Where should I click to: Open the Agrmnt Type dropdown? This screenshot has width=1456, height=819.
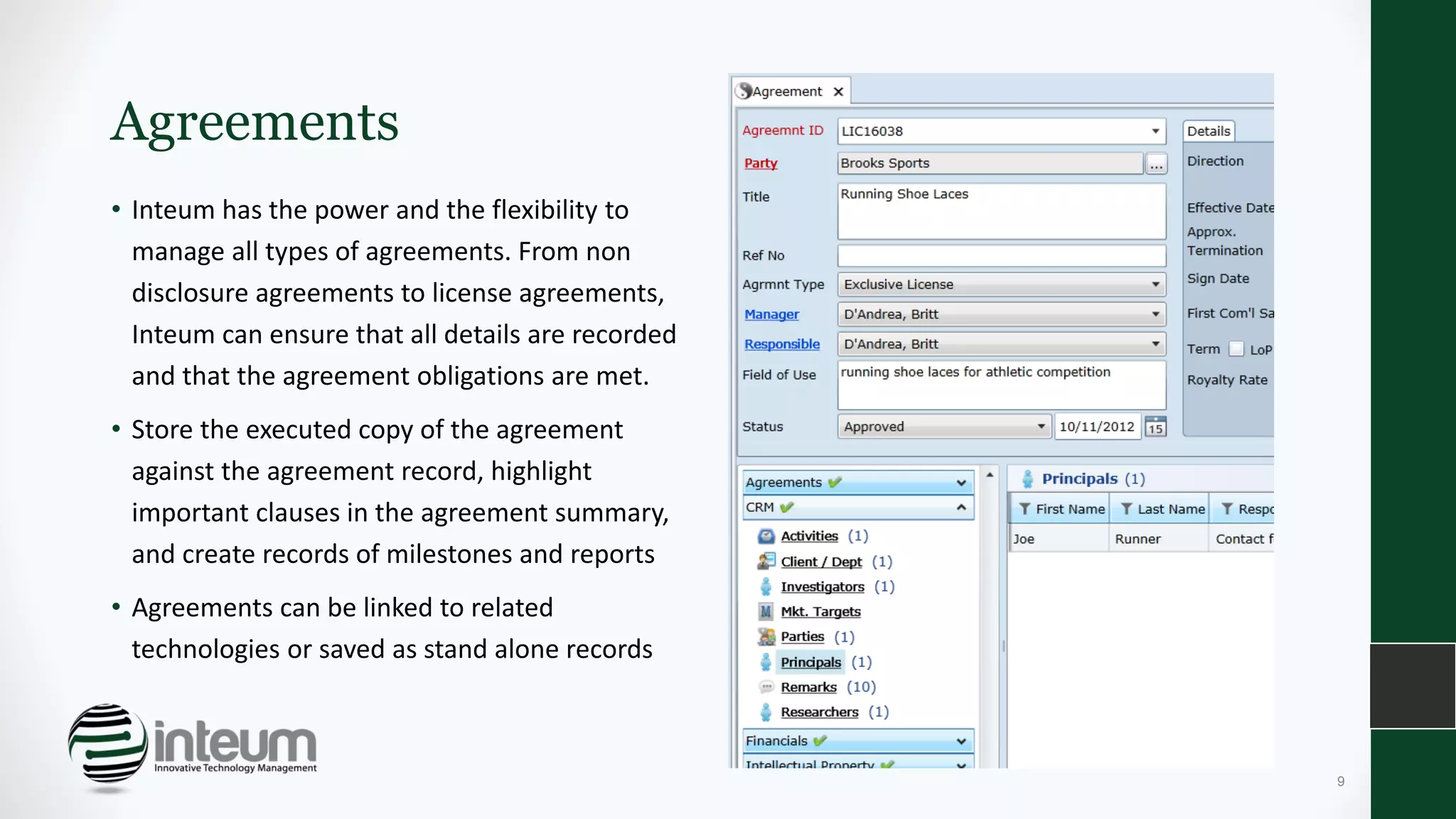tap(1155, 284)
